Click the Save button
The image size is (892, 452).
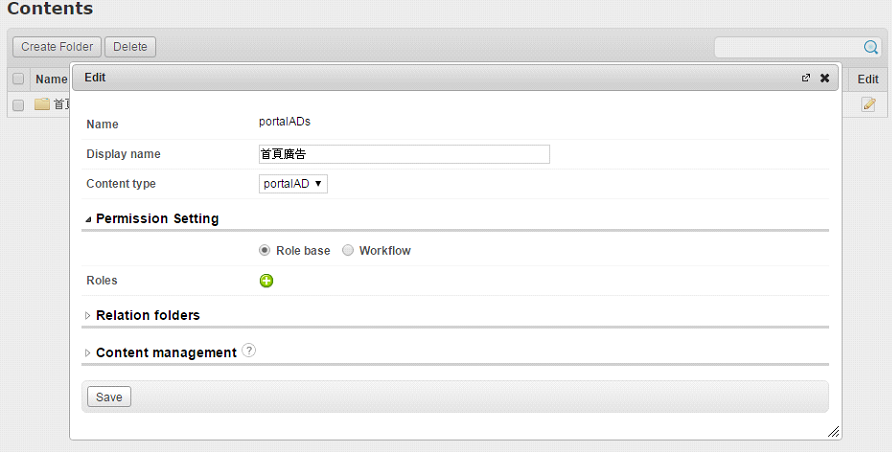tap(109, 397)
